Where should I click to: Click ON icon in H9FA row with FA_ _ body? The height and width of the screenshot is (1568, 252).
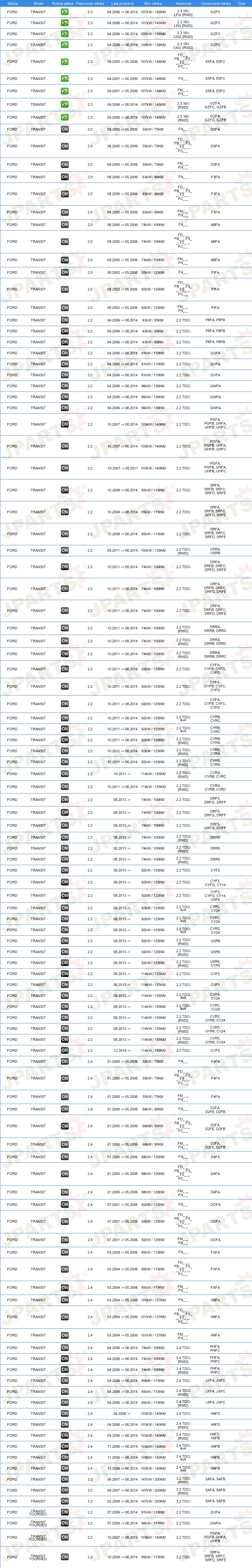(x=64, y=1300)
